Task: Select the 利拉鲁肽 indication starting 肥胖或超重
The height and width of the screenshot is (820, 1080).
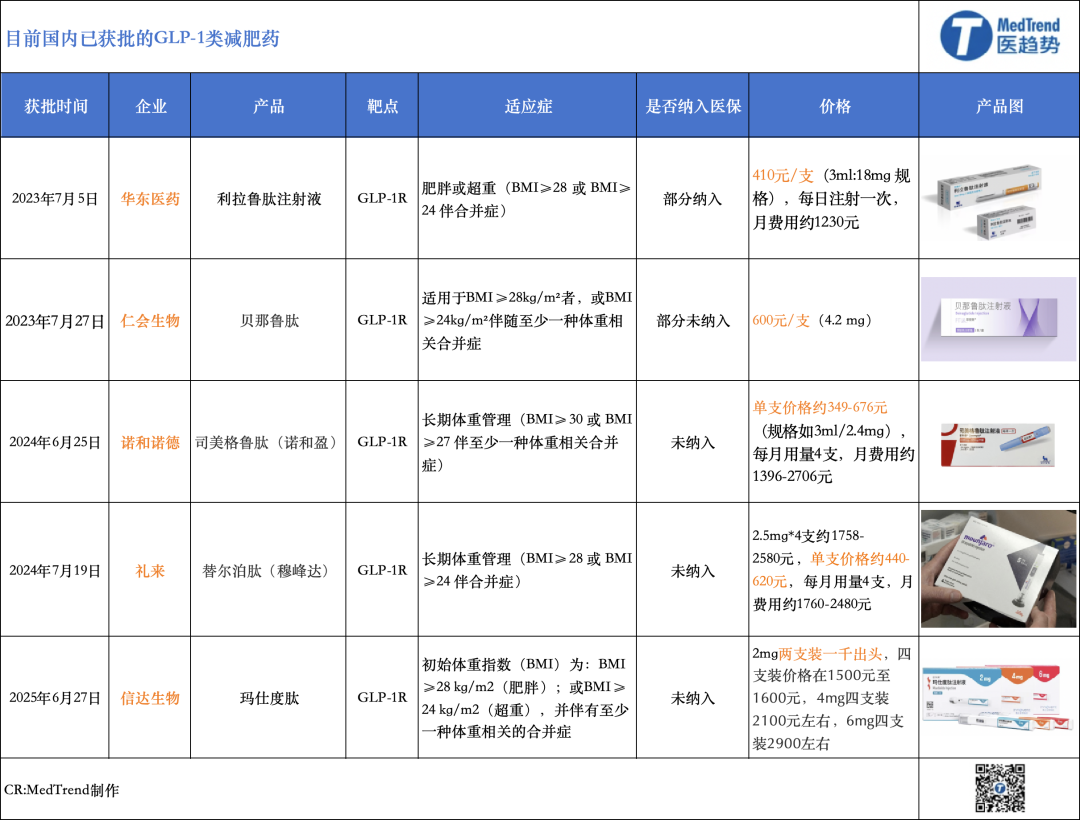Action: [x=527, y=199]
